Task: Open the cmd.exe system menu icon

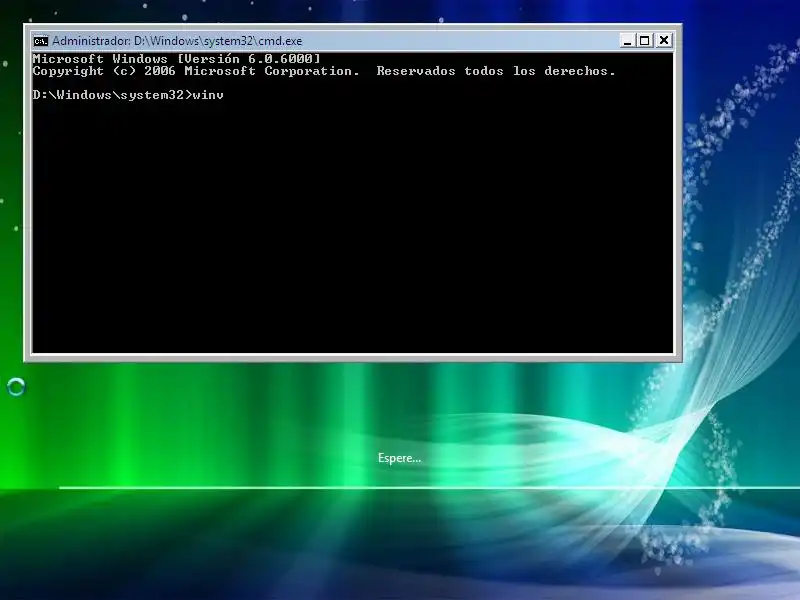Action: point(41,41)
